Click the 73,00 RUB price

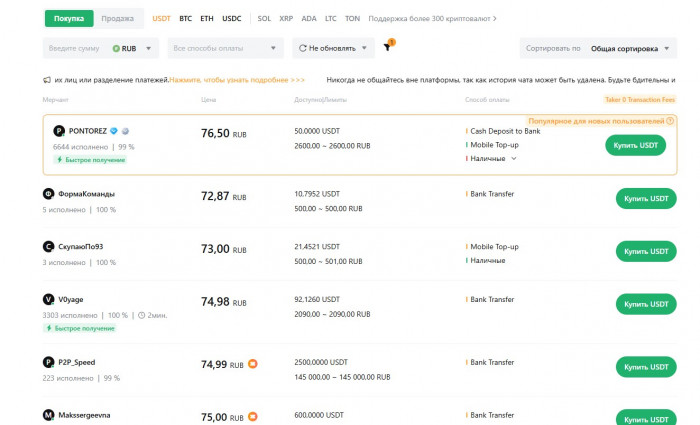(x=224, y=249)
